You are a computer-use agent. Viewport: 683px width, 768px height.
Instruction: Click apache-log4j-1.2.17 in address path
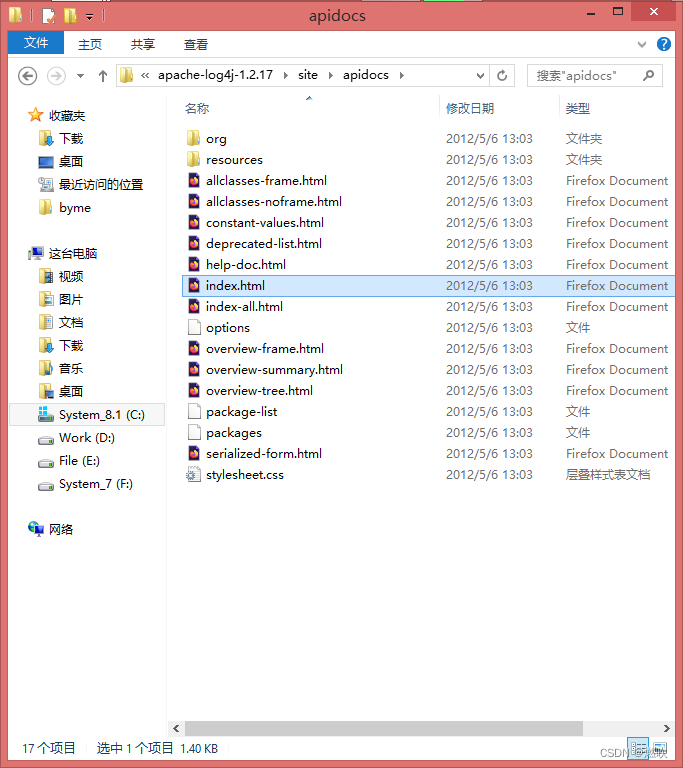[216, 75]
